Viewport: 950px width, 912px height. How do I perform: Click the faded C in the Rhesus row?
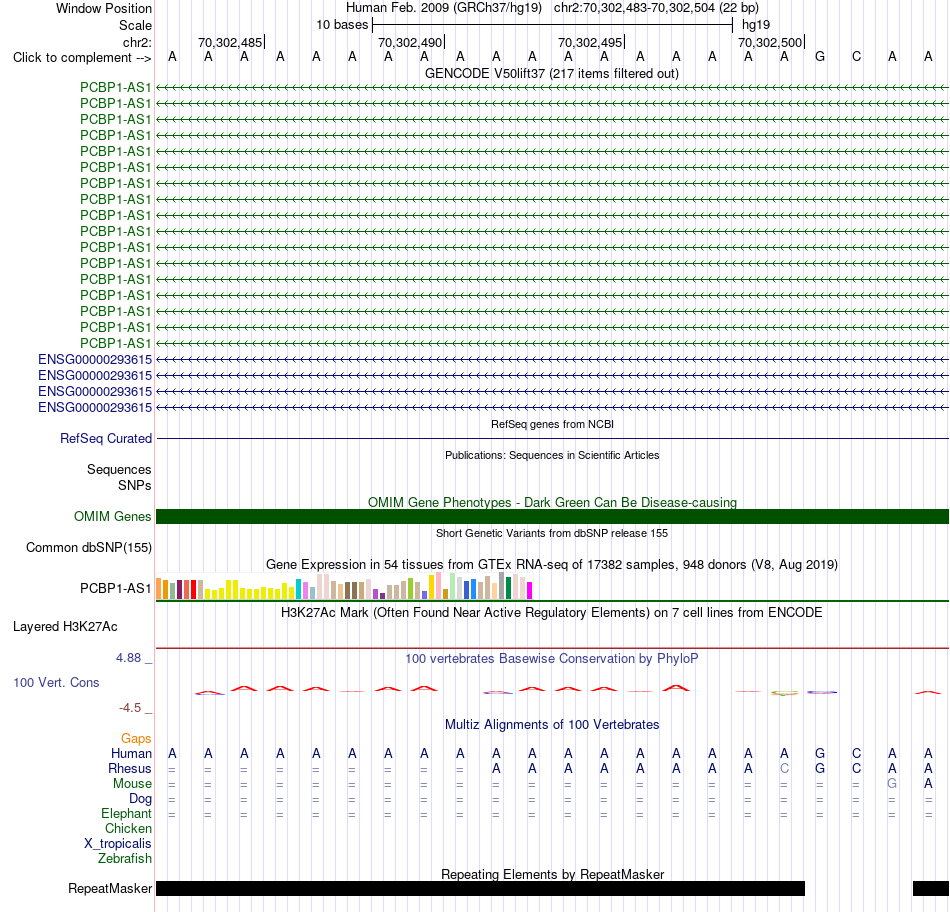tap(784, 768)
